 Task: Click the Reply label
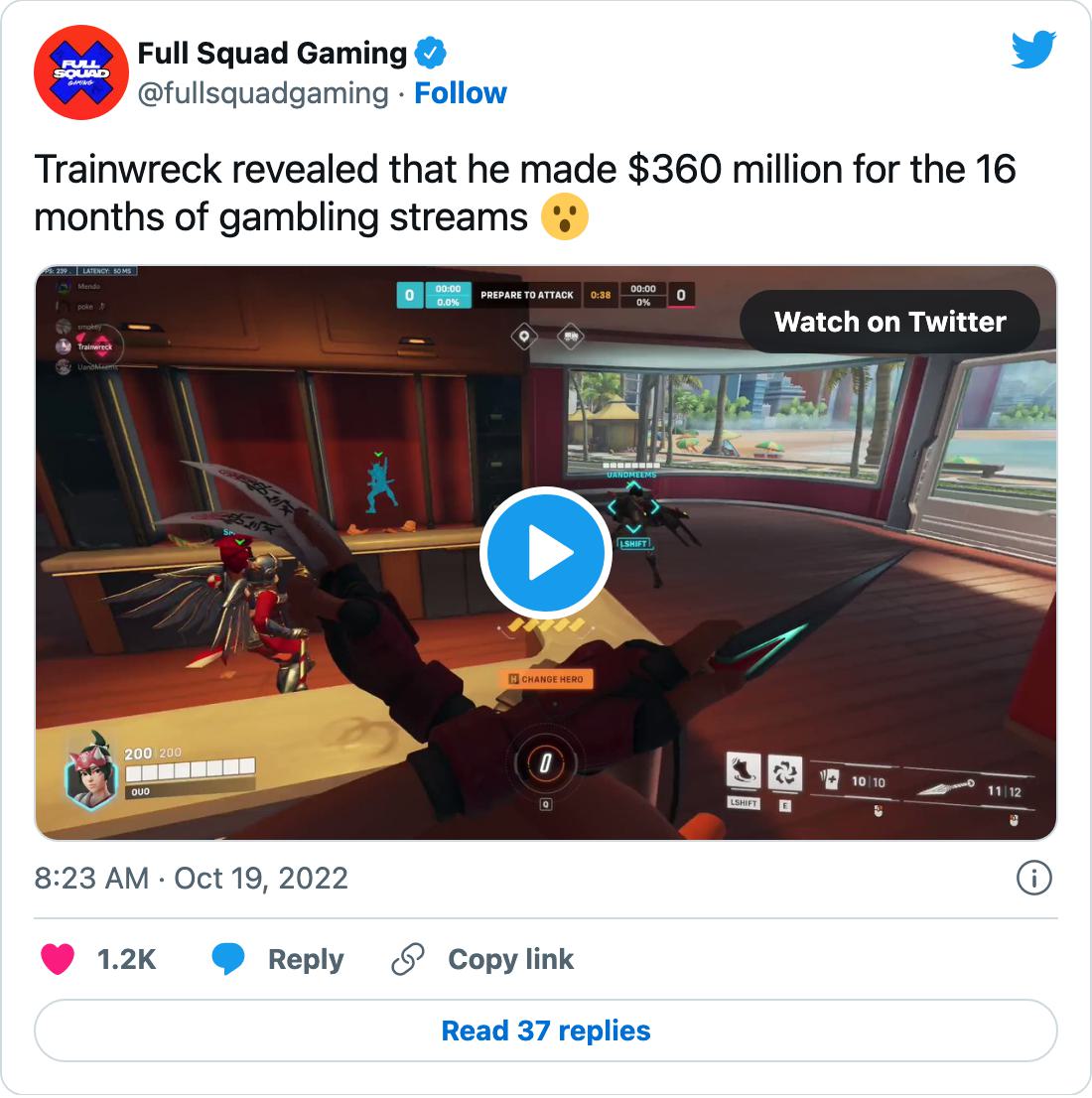pos(306,959)
